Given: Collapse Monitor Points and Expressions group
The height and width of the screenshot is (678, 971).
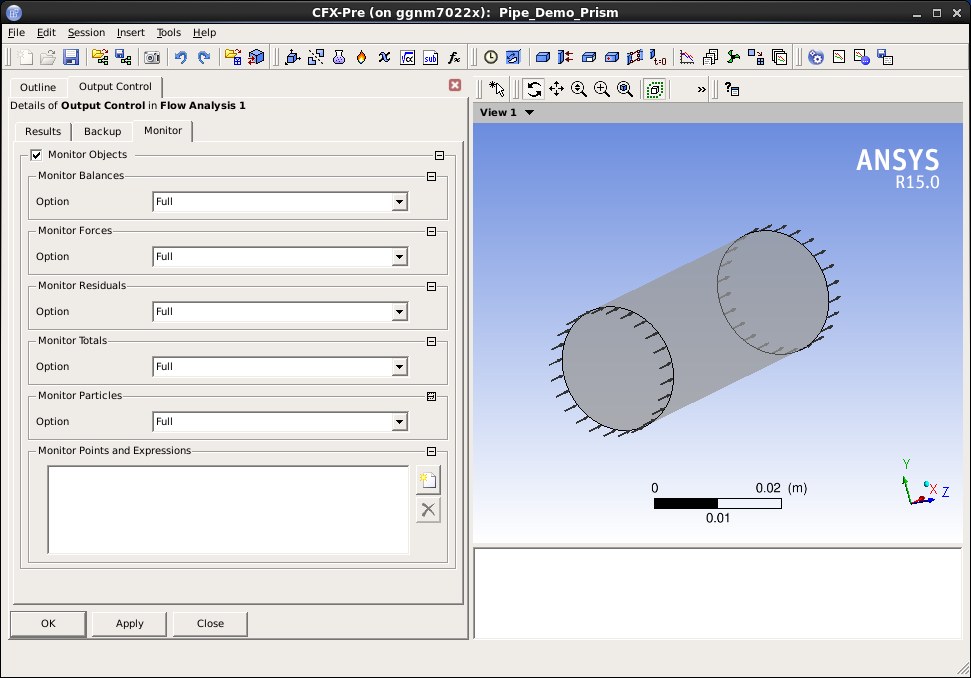Looking at the screenshot, I should point(432,451).
